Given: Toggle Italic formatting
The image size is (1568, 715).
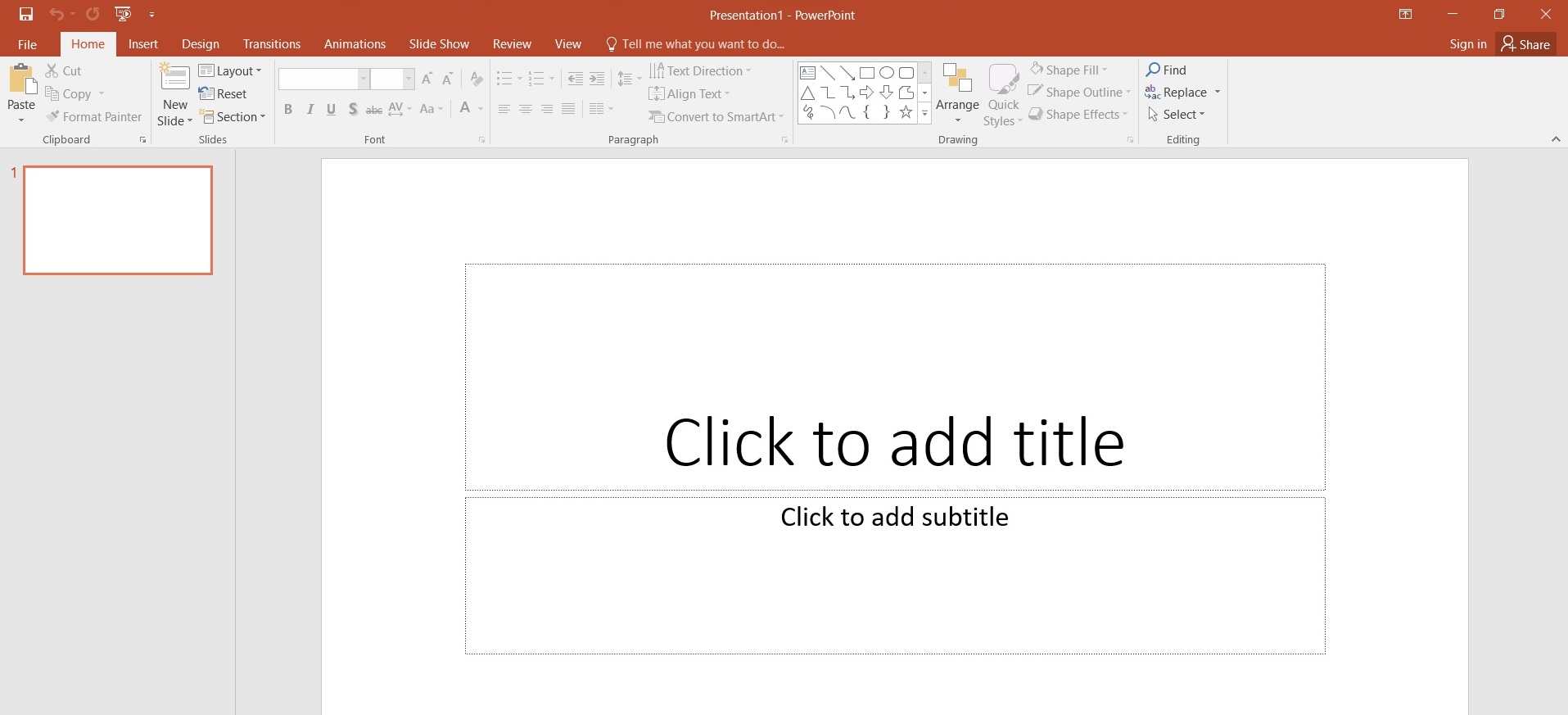Looking at the screenshot, I should (x=310, y=109).
